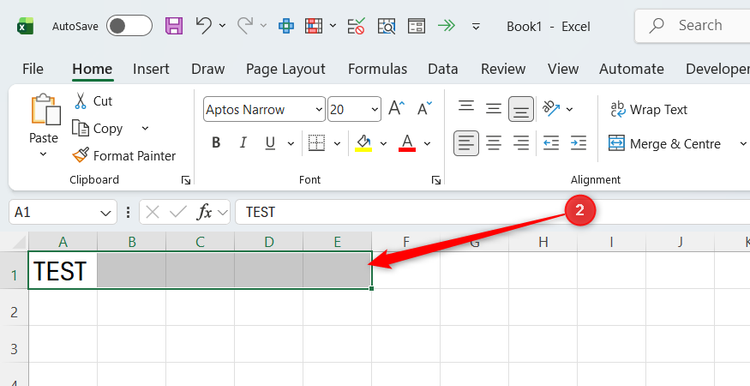Open the Formulas tab

pyautogui.click(x=377, y=69)
